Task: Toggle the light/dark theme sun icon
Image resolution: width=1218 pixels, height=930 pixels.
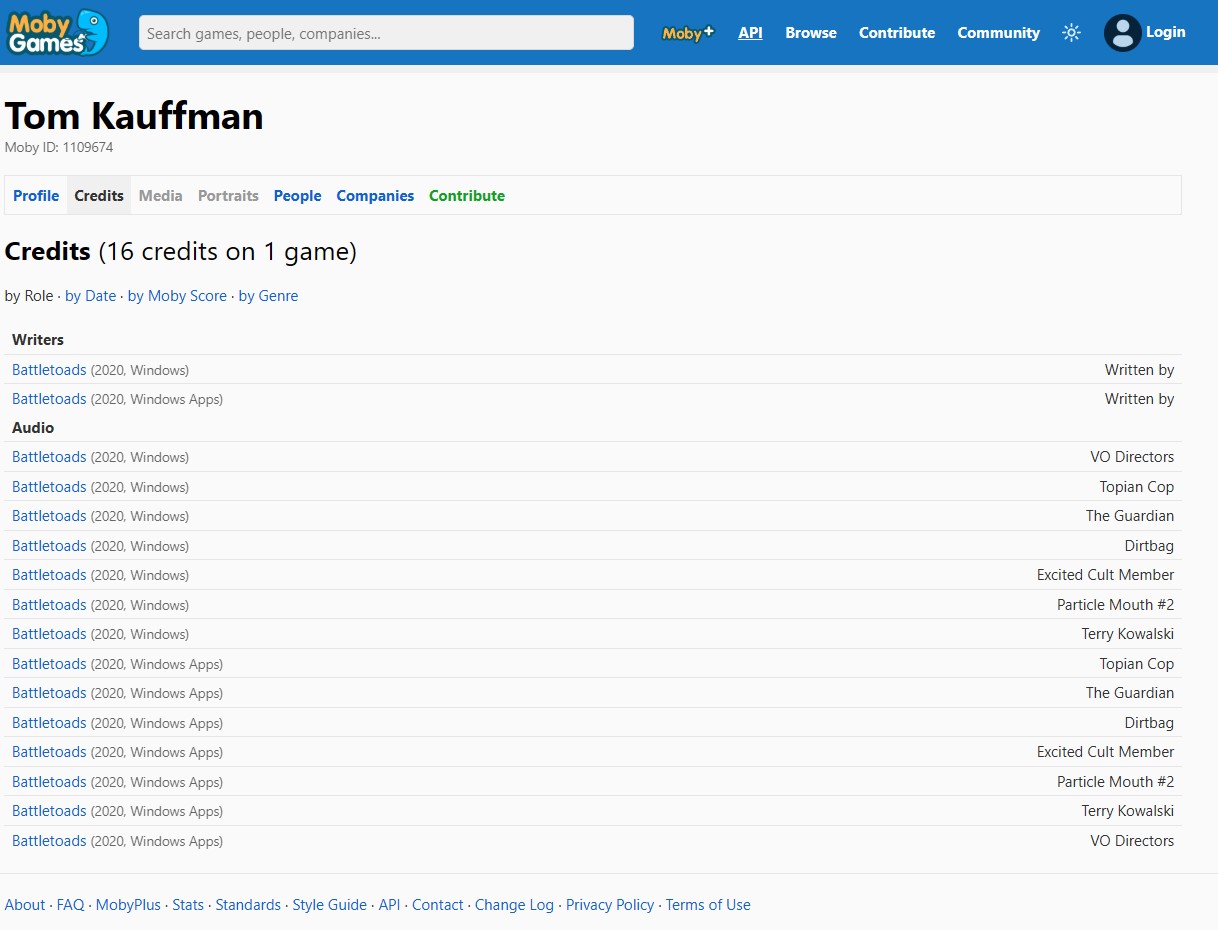Action: [x=1071, y=33]
